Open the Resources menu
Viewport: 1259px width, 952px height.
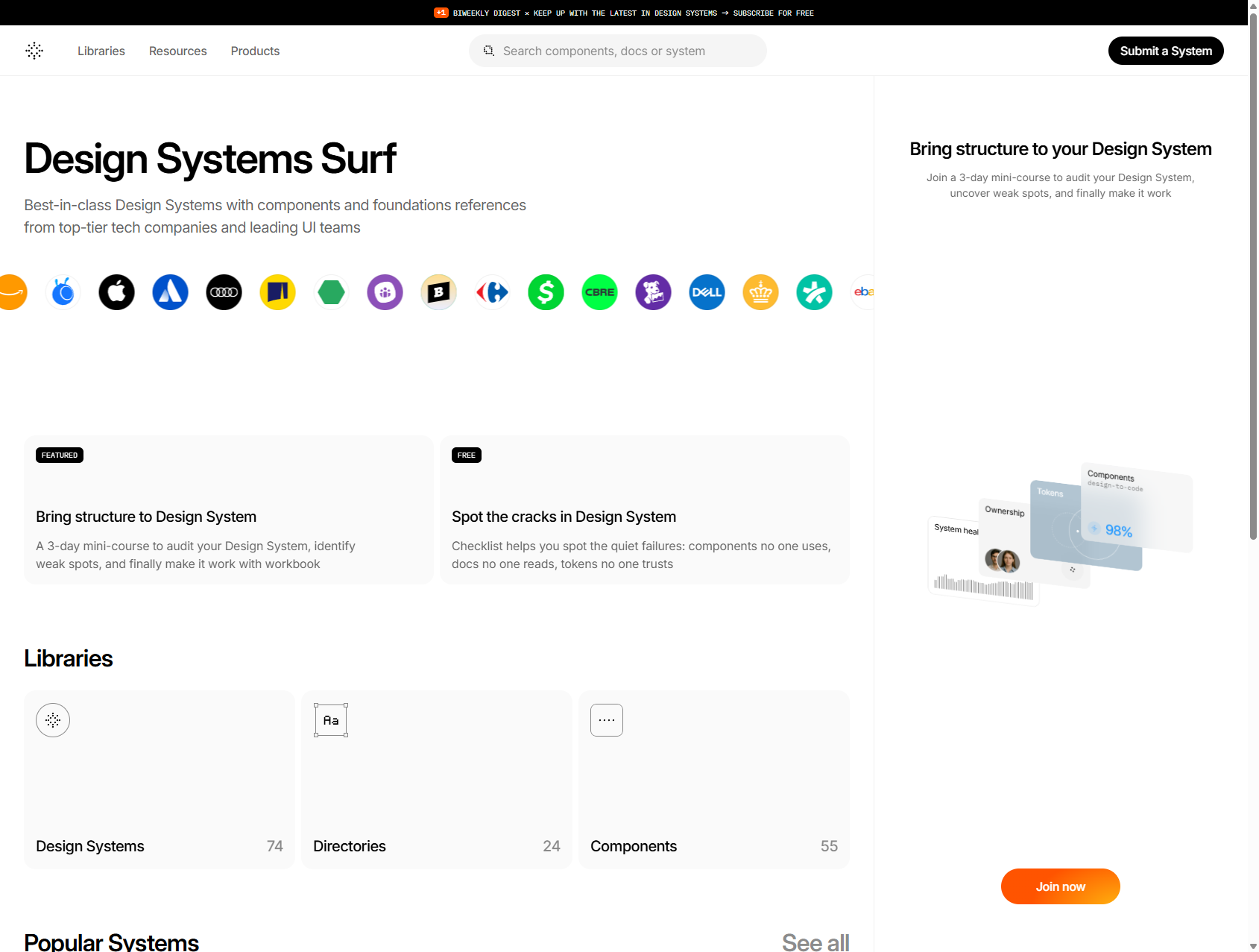(x=177, y=51)
